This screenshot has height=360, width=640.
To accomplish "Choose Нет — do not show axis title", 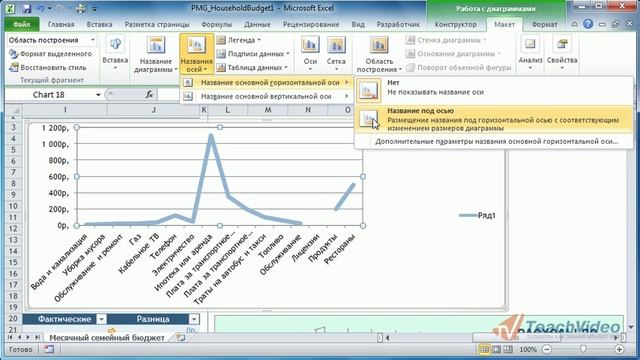I will point(494,90).
